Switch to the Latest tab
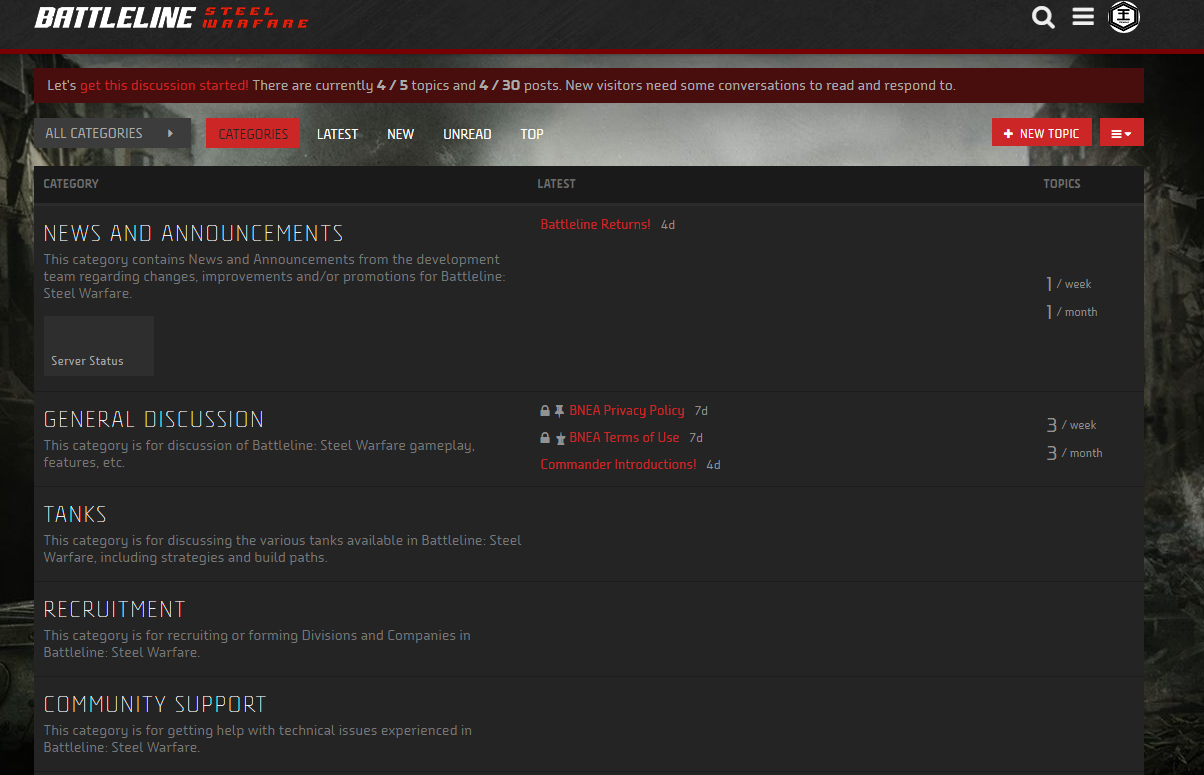This screenshot has height=775, width=1204. pos(337,134)
